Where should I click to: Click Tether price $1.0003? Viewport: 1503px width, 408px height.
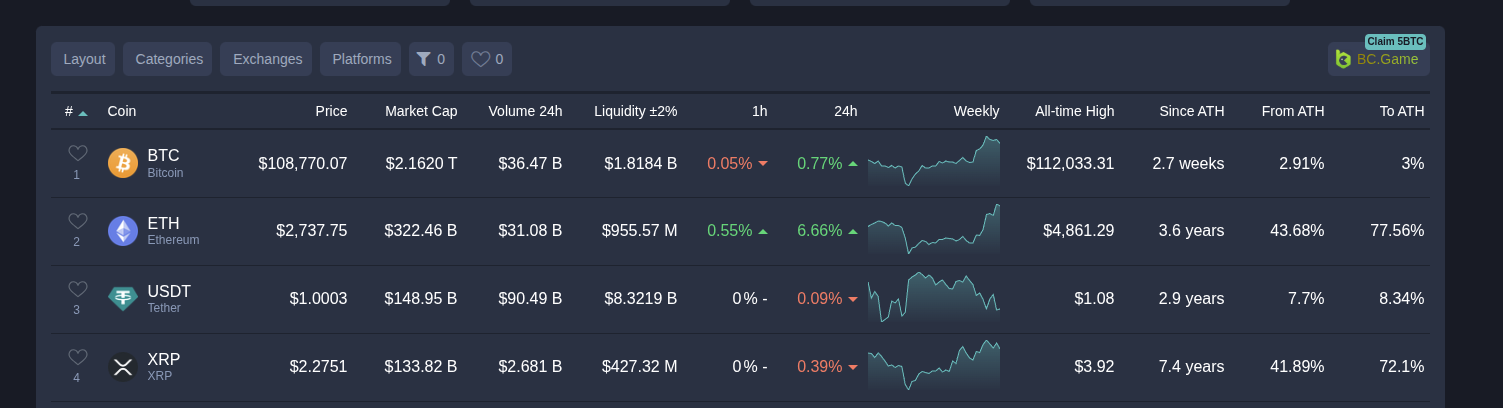[x=319, y=299]
